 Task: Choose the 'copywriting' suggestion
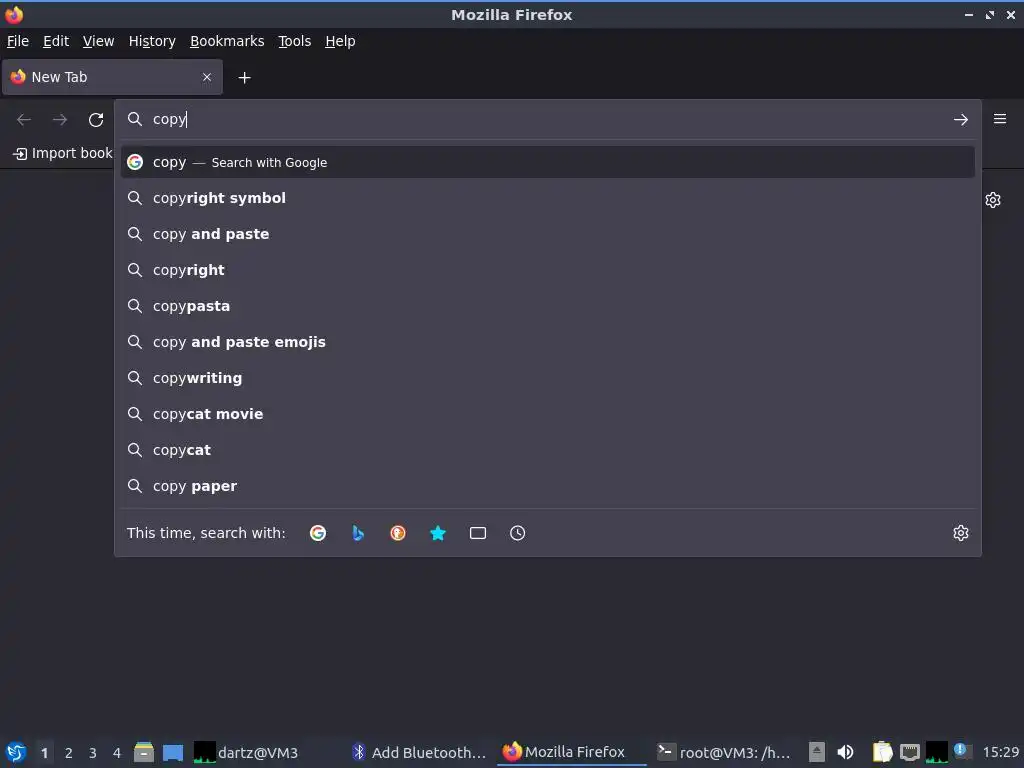(547, 377)
